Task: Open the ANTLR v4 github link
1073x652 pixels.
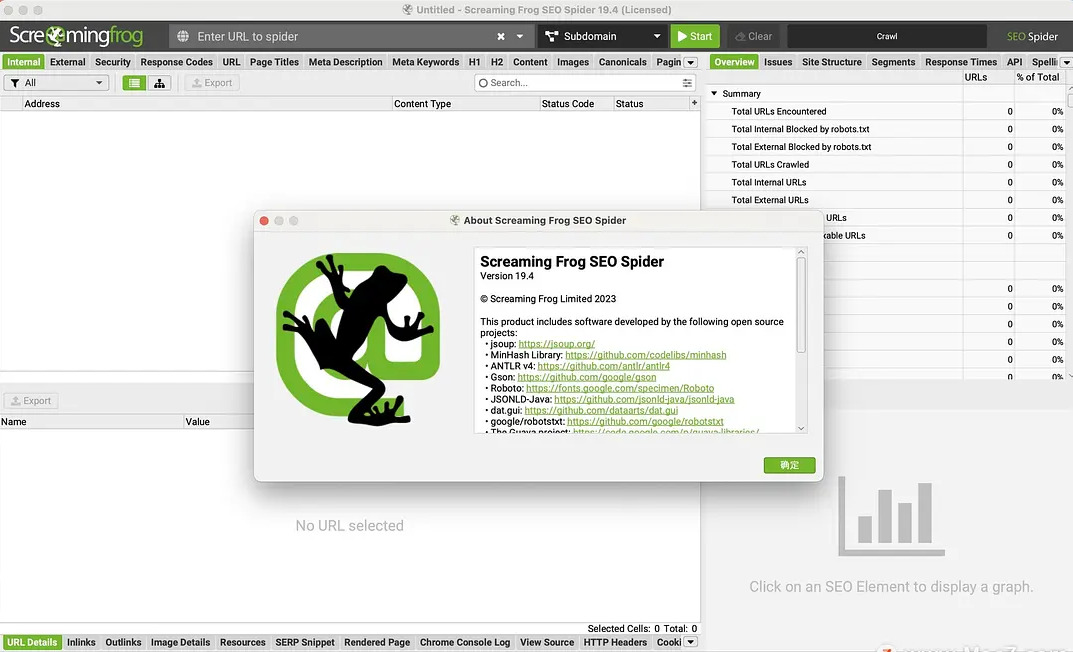Action: [x=604, y=366]
